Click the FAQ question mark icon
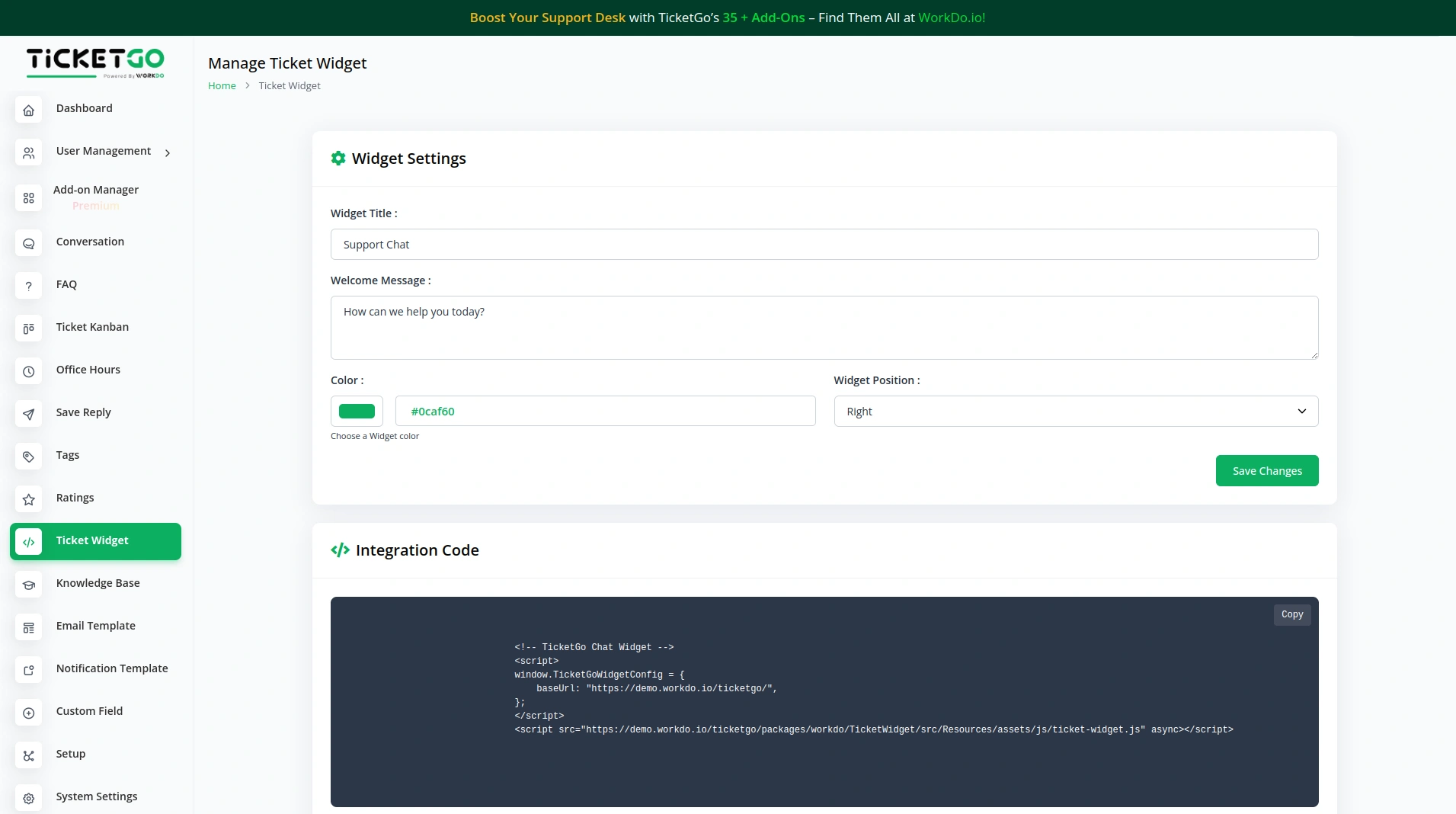Screen dimensions: 1456x814 [28, 287]
